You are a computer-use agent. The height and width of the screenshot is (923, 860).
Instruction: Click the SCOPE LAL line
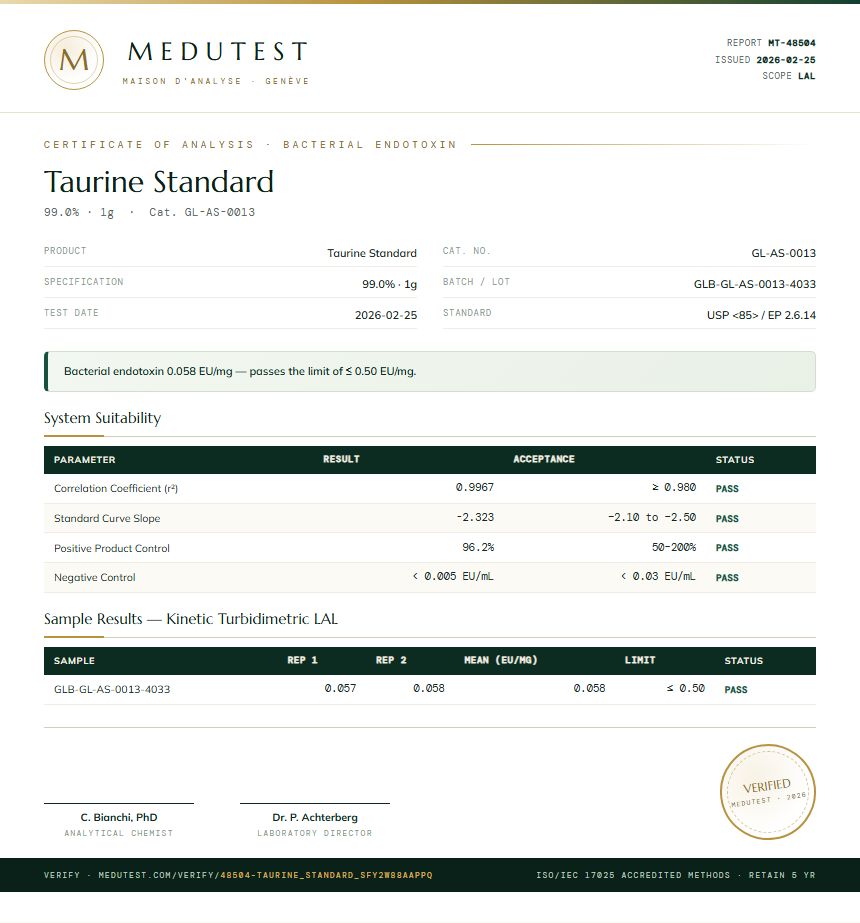[789, 76]
